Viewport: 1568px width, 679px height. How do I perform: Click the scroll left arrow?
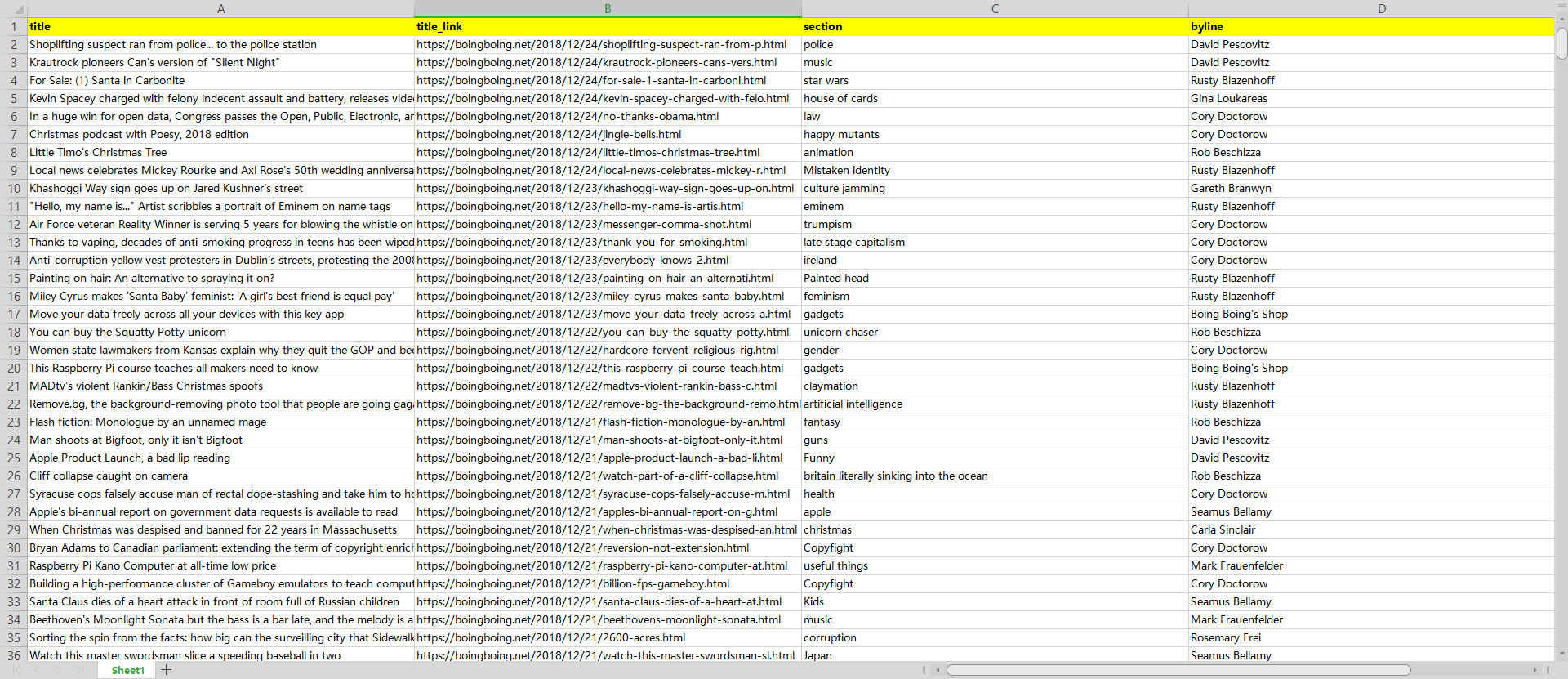click(x=938, y=670)
